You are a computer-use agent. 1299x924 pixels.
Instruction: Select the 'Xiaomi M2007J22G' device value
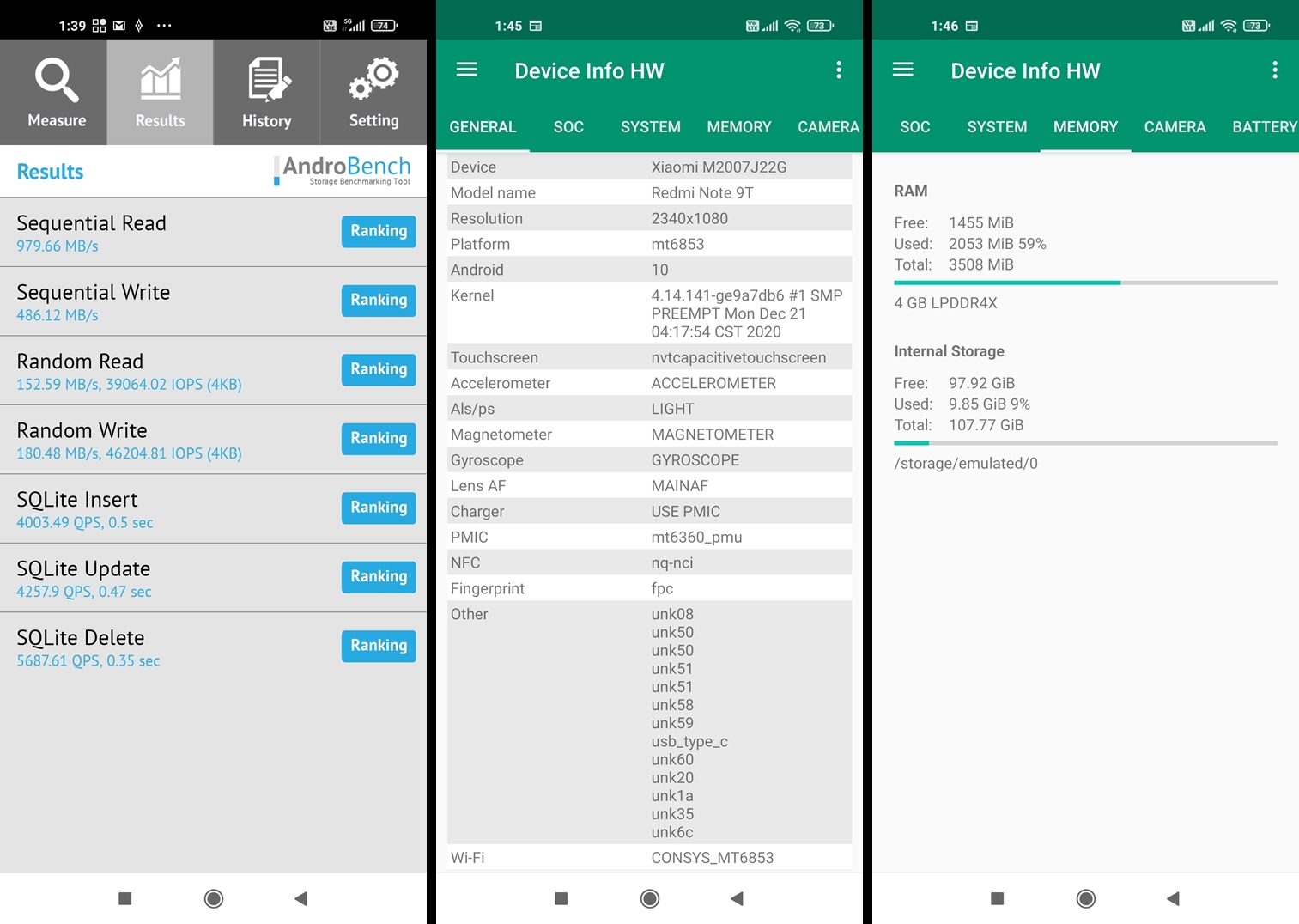tap(719, 167)
